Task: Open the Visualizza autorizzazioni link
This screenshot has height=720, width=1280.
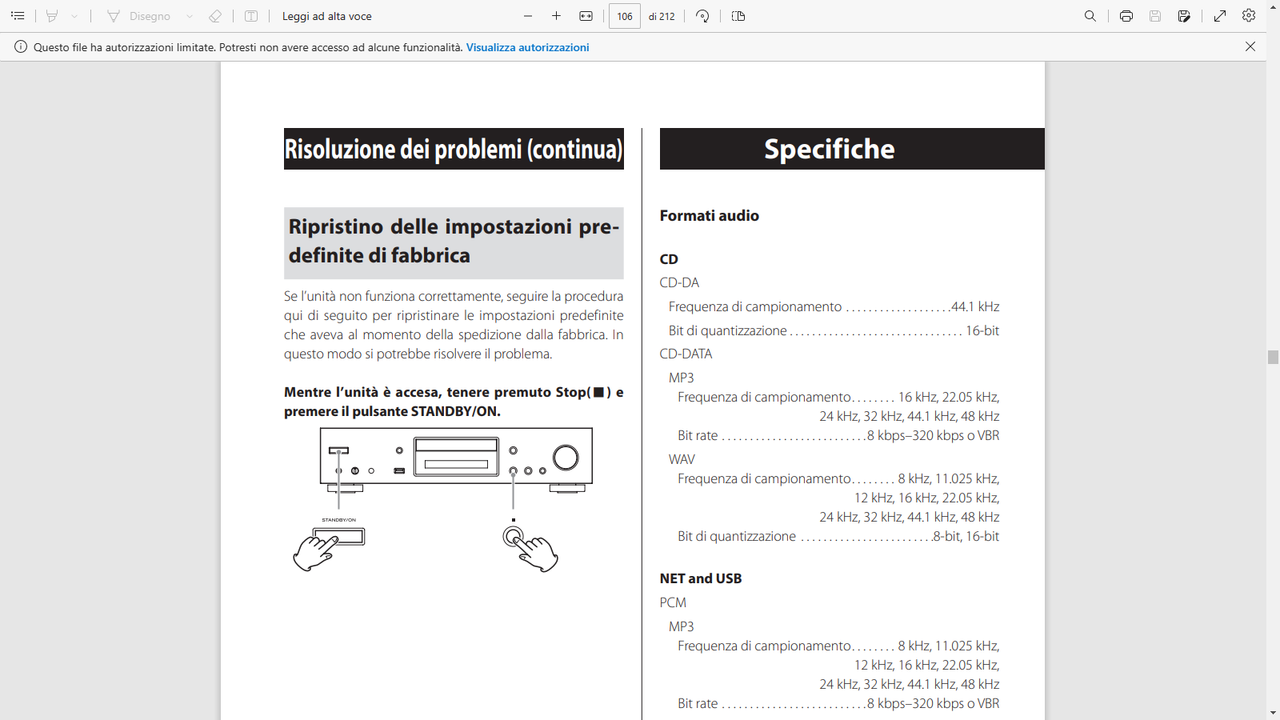Action: pyautogui.click(x=527, y=47)
